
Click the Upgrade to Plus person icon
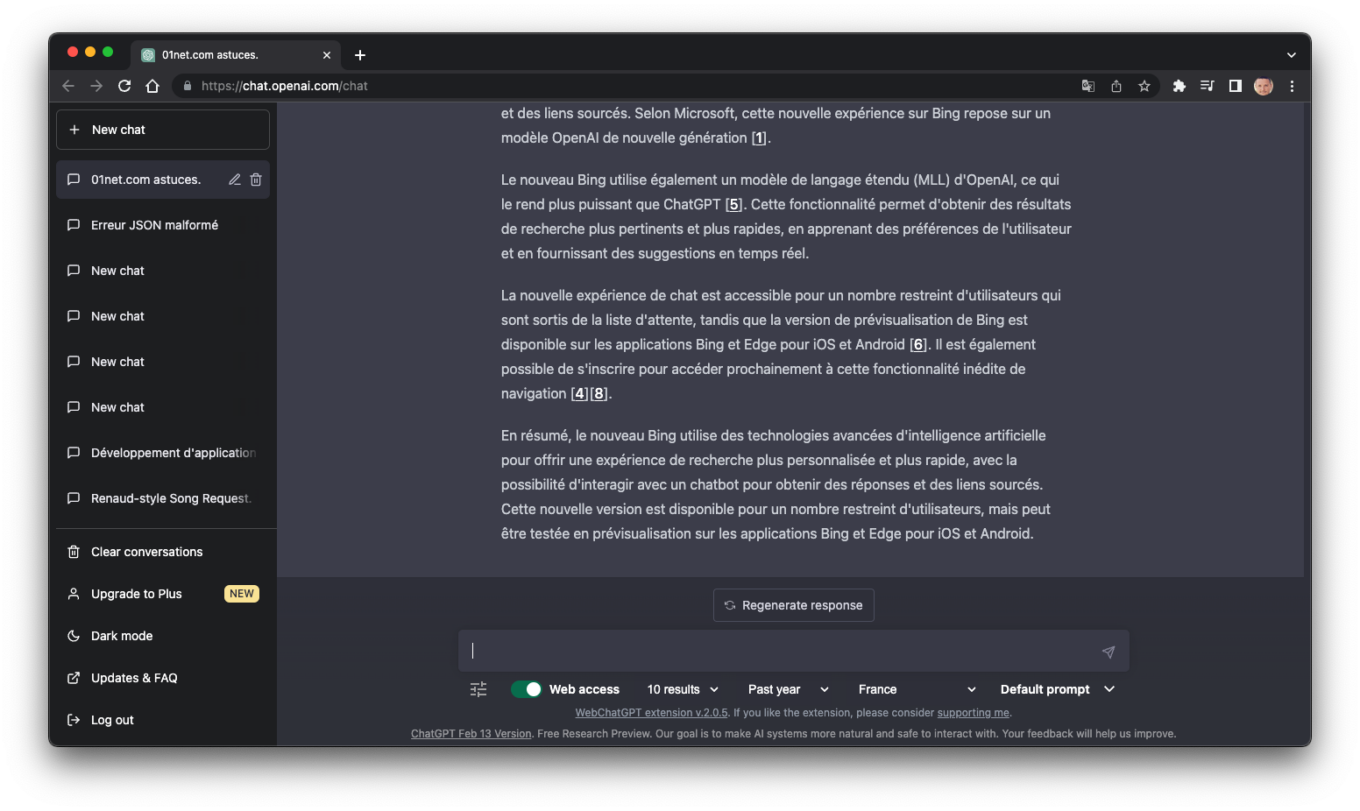(73, 594)
